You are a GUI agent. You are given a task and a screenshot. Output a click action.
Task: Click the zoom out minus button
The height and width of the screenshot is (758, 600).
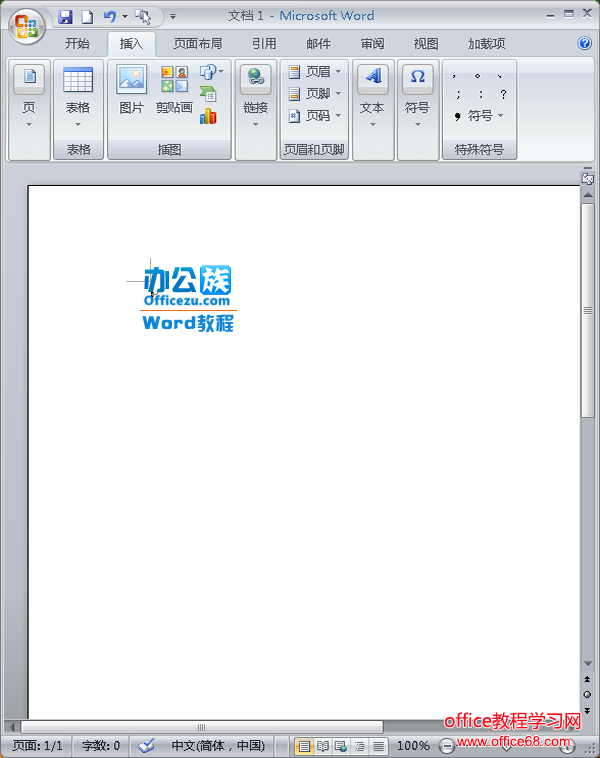tap(448, 746)
